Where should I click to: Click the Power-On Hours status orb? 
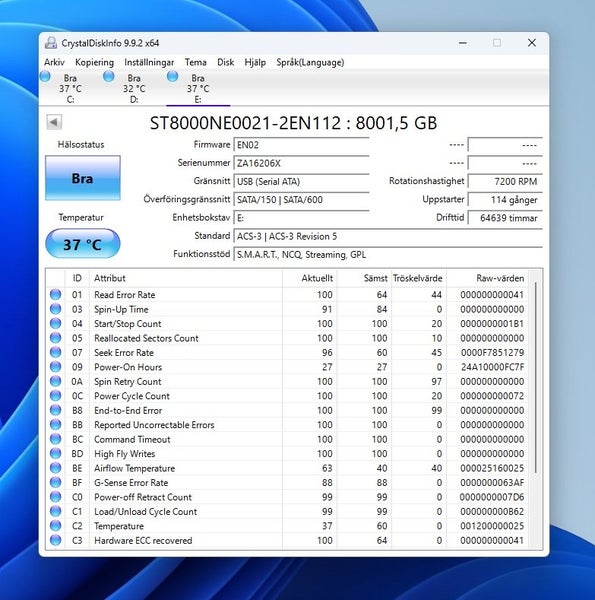55,367
